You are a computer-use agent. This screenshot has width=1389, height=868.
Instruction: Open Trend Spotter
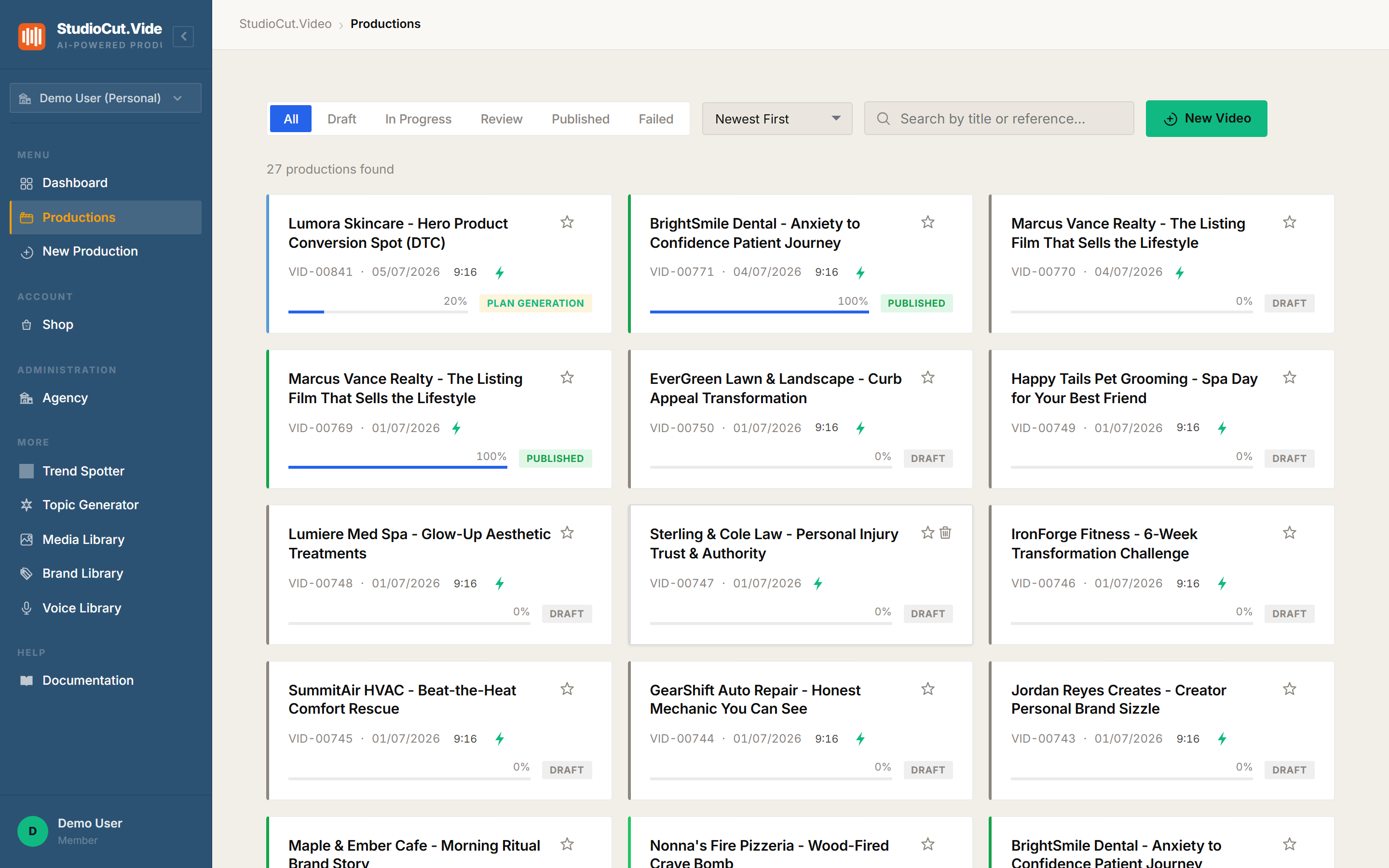tap(106, 471)
